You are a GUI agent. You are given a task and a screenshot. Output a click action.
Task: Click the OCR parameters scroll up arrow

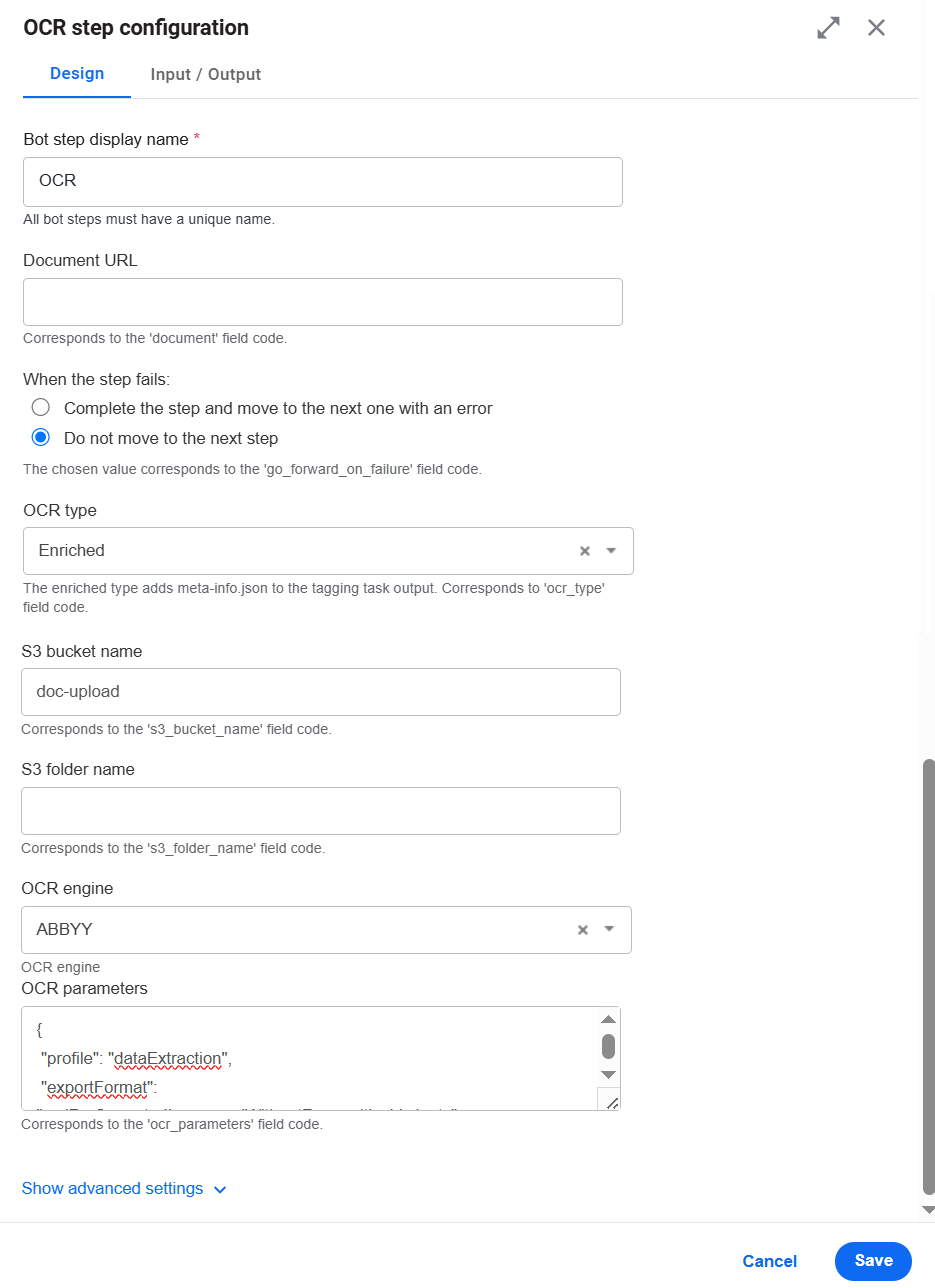coord(608,1019)
